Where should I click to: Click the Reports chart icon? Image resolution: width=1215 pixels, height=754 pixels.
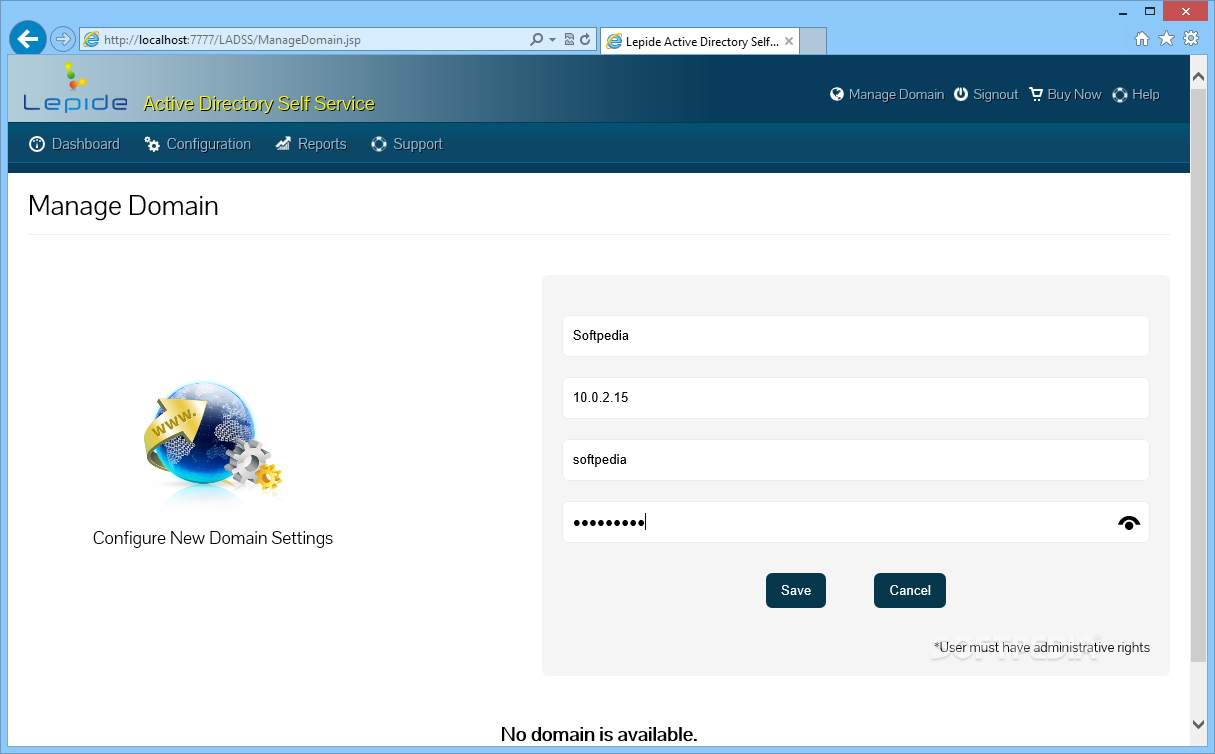(283, 144)
